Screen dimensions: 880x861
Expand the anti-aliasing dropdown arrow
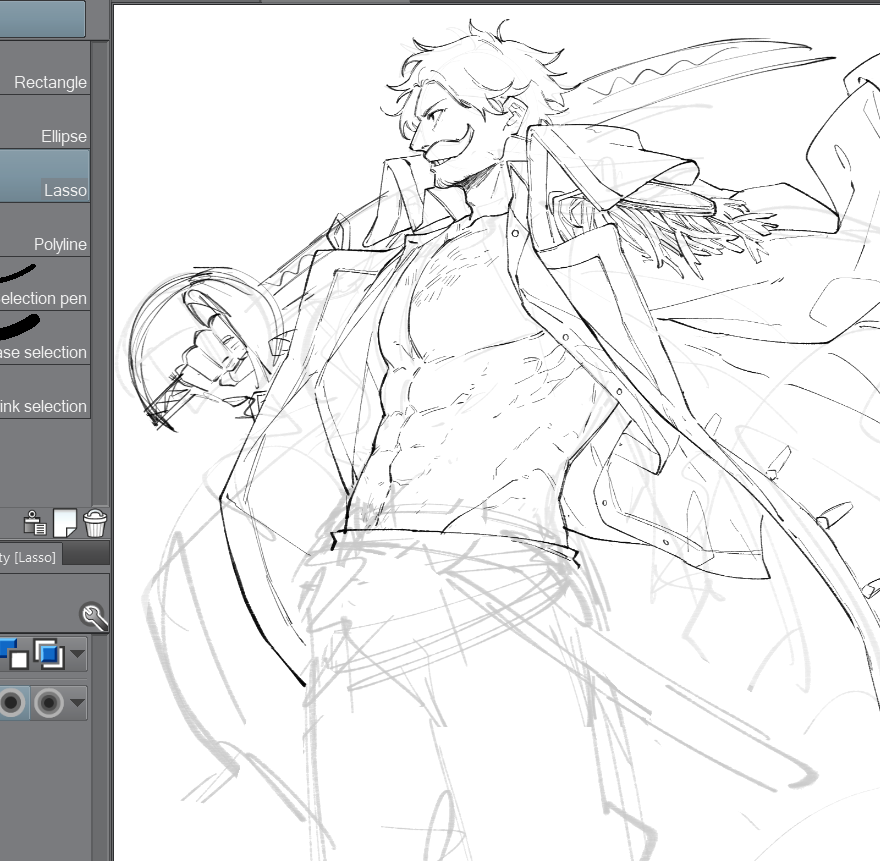[77, 702]
